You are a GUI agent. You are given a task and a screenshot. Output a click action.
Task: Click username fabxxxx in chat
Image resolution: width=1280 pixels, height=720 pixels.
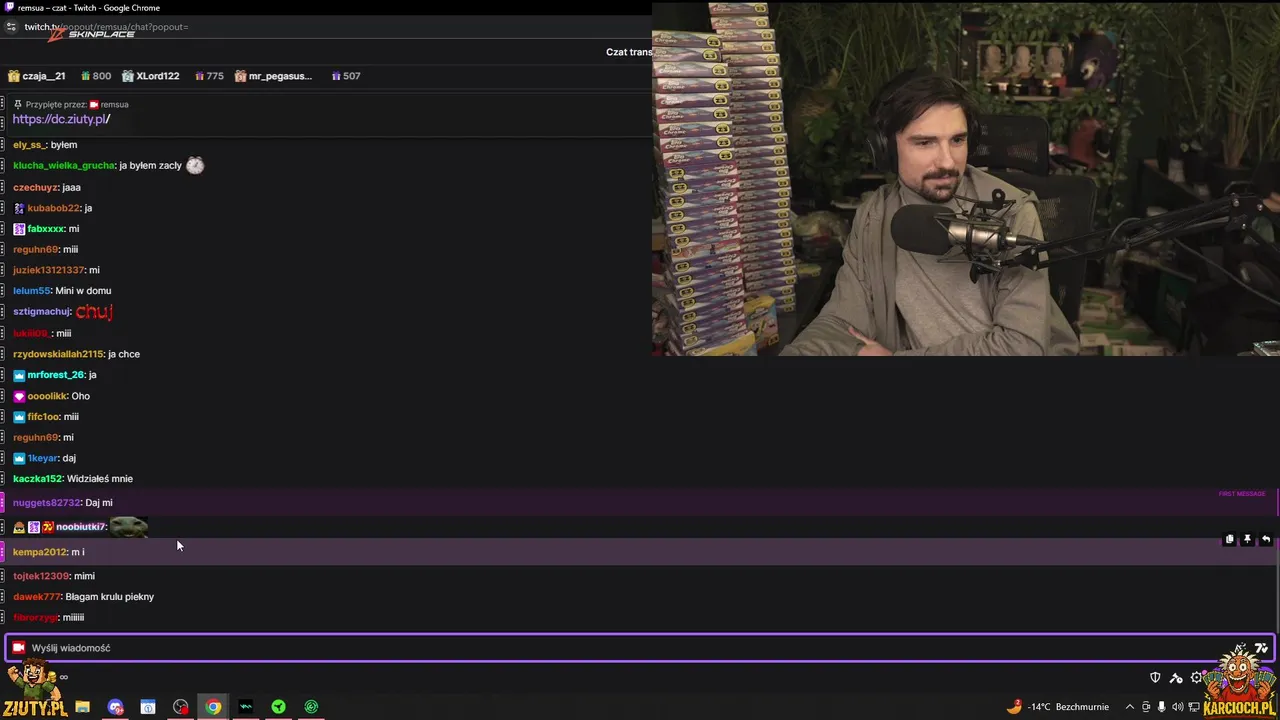[46, 229]
